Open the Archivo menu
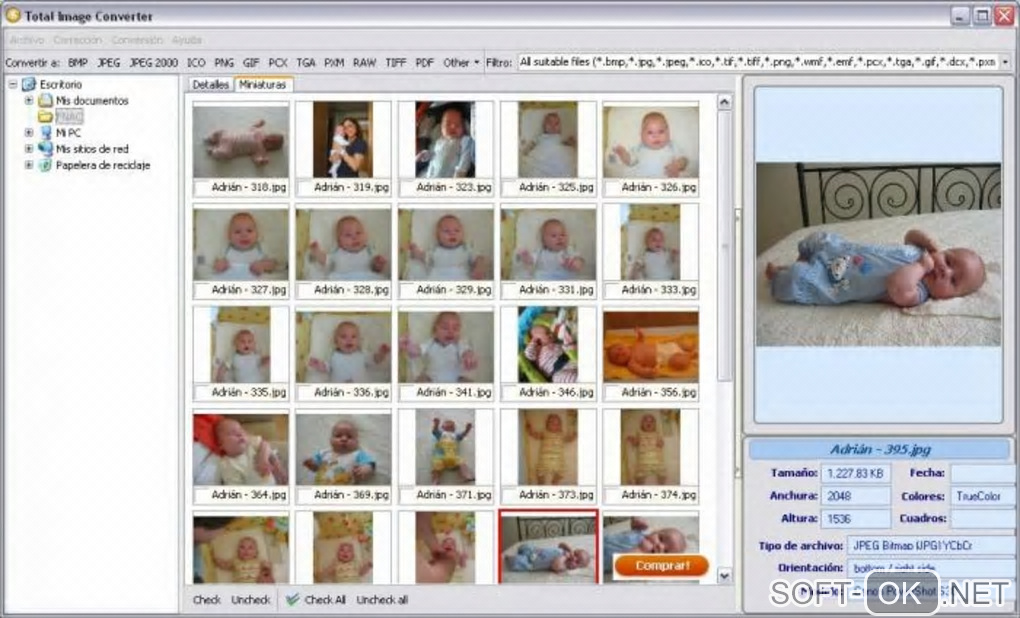The height and width of the screenshot is (618, 1020). [x=27, y=40]
